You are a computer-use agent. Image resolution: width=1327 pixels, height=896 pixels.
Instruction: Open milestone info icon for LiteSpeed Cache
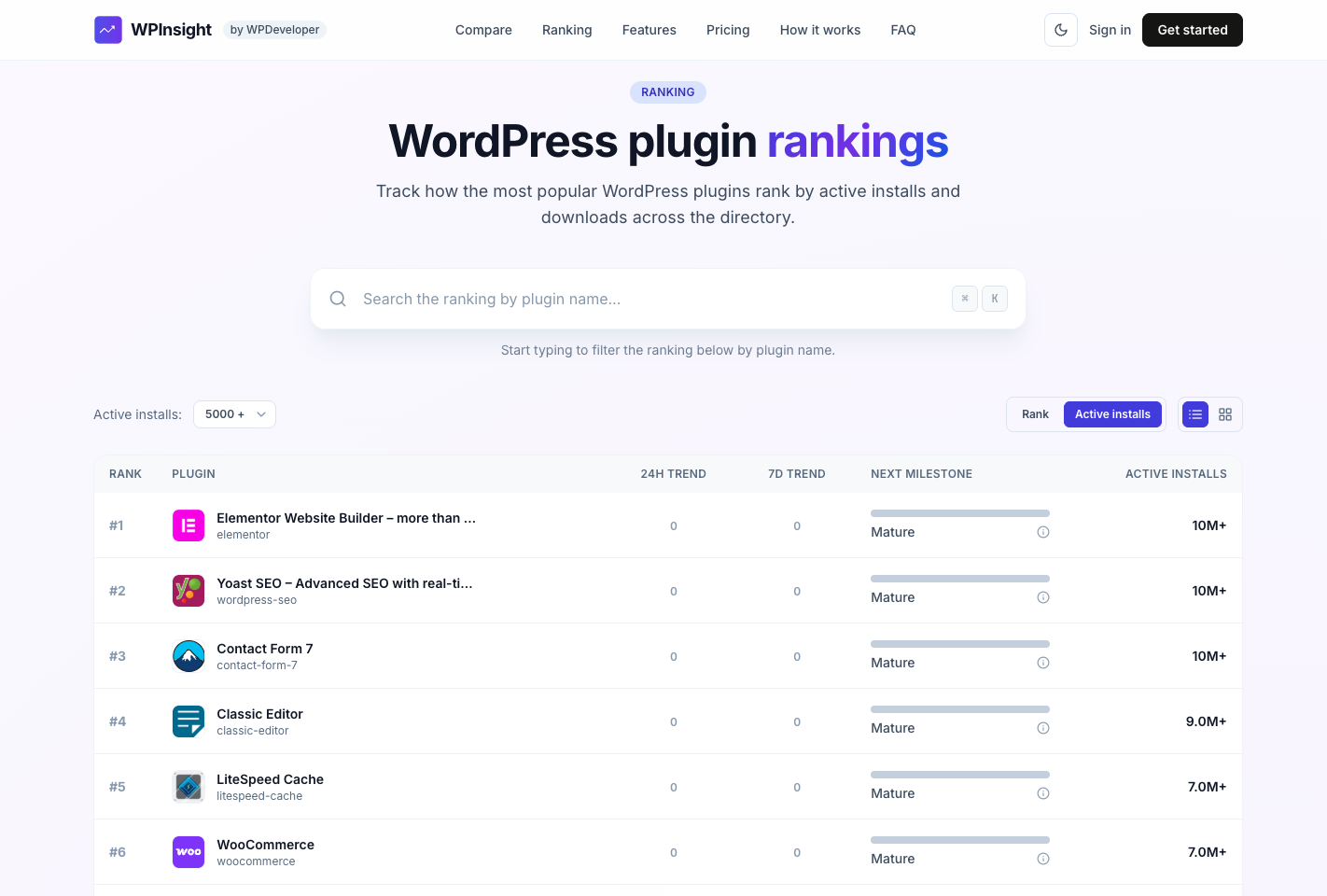tap(1043, 793)
